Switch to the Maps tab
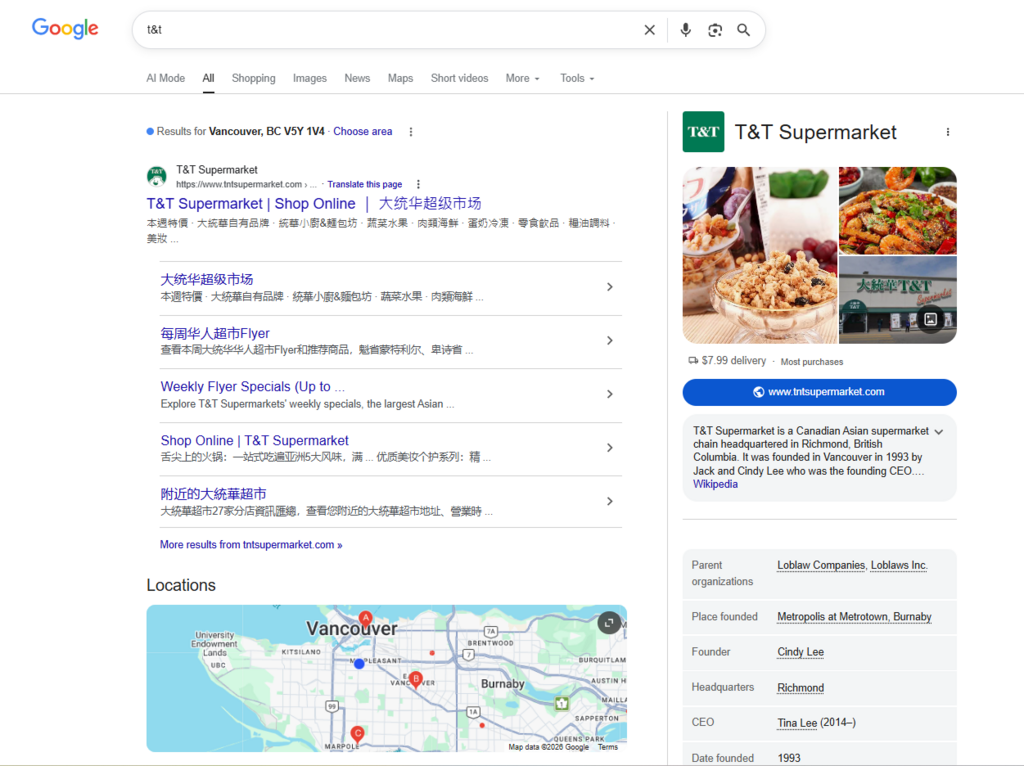This screenshot has width=1024, height=766. (400, 78)
